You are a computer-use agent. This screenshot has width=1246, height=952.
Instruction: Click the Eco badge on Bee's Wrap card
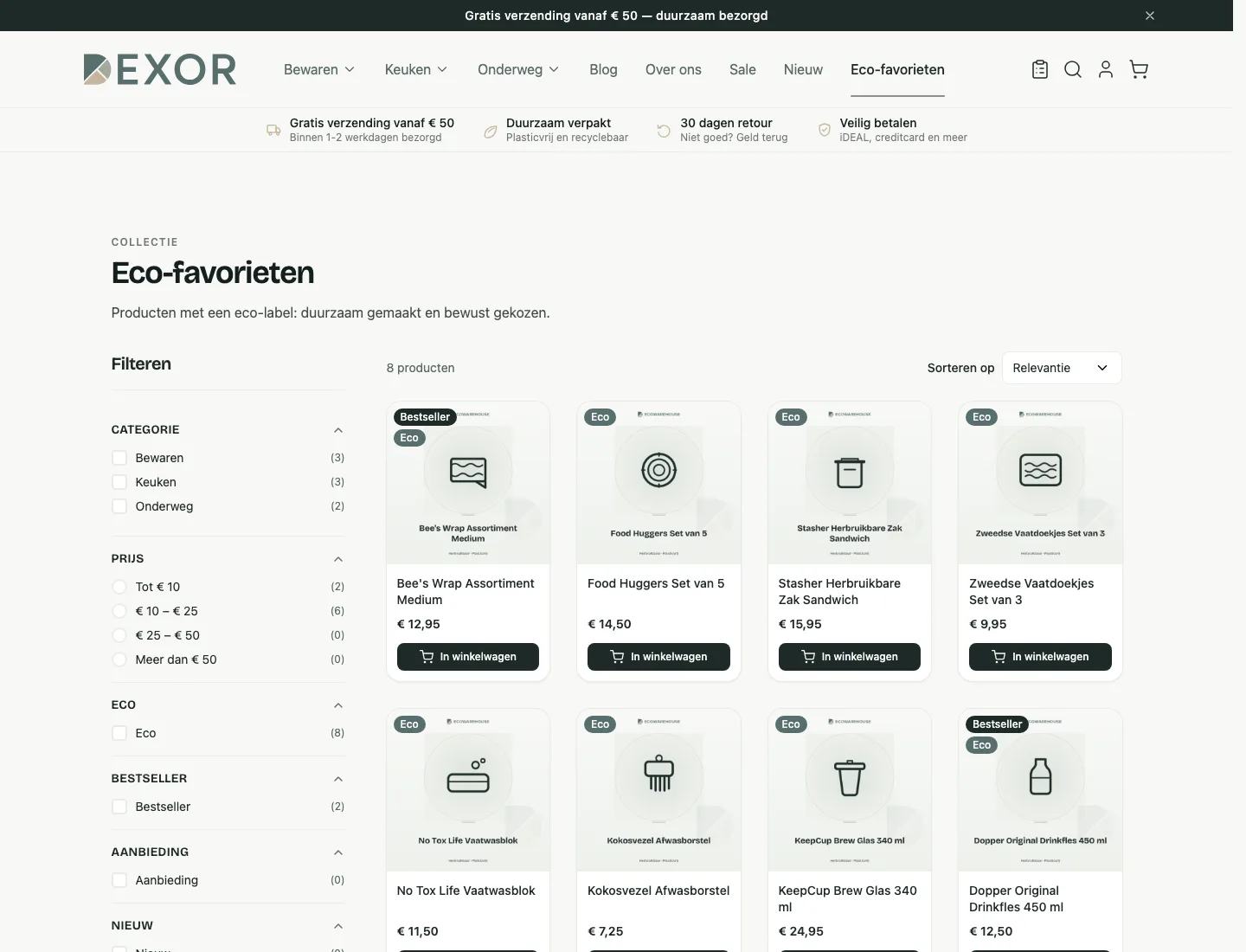click(x=409, y=438)
